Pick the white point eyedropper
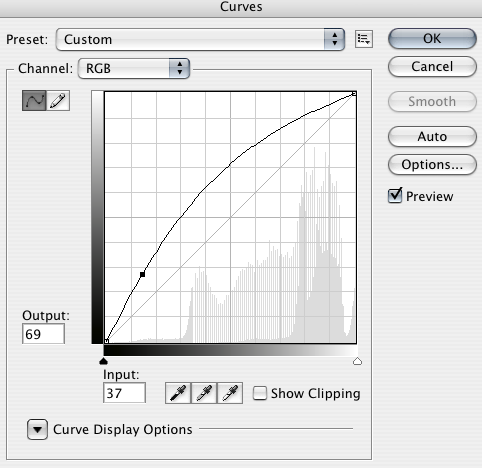 [230, 393]
